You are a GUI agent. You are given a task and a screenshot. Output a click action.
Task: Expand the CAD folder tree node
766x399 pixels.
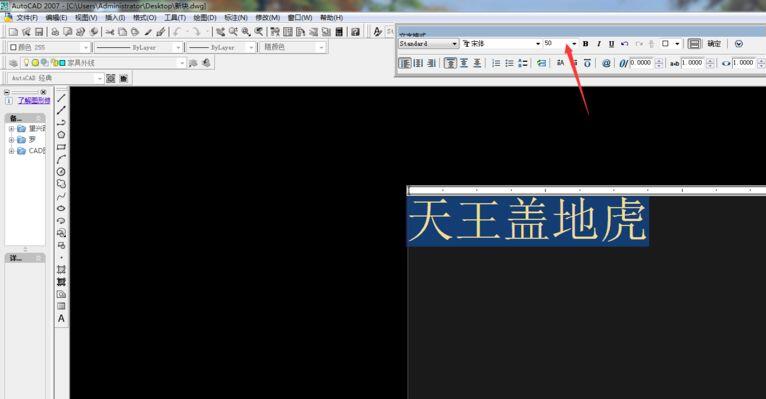pos(11,151)
